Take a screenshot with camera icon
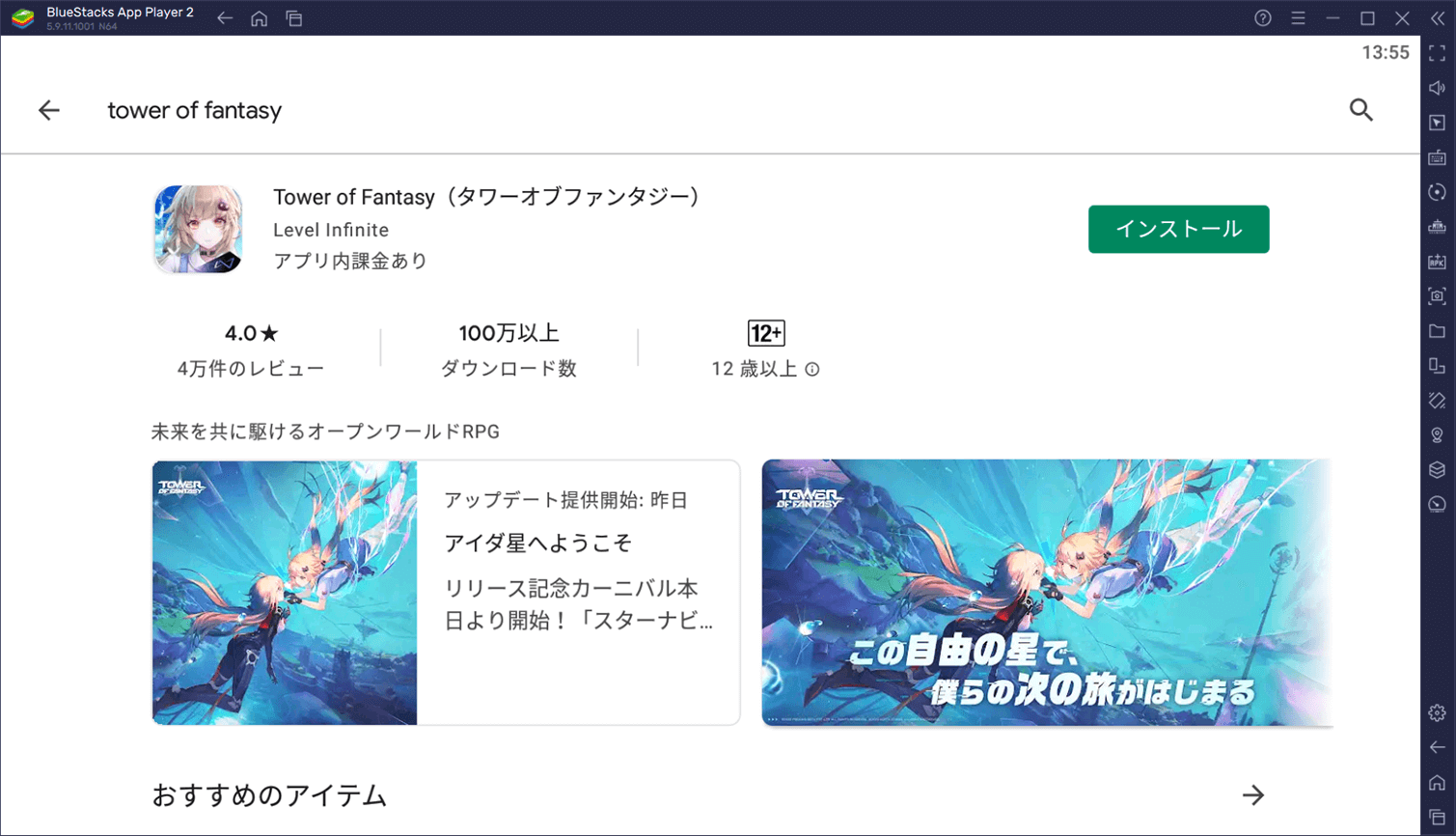The height and width of the screenshot is (836, 1456). [1438, 296]
